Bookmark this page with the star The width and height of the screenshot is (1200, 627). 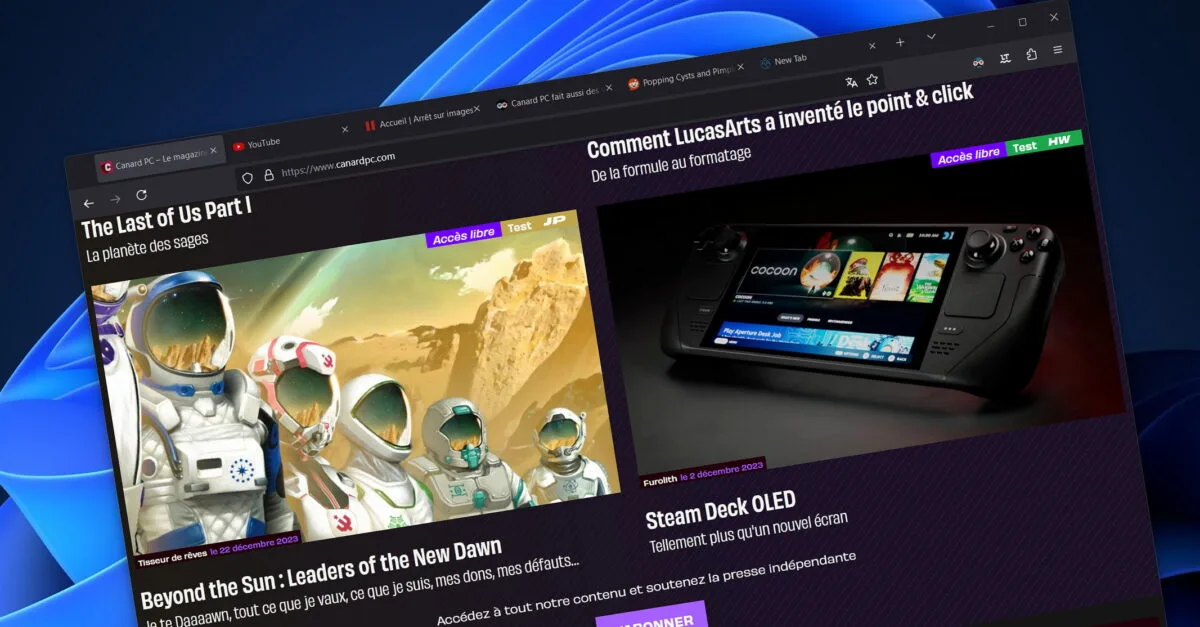click(x=872, y=79)
